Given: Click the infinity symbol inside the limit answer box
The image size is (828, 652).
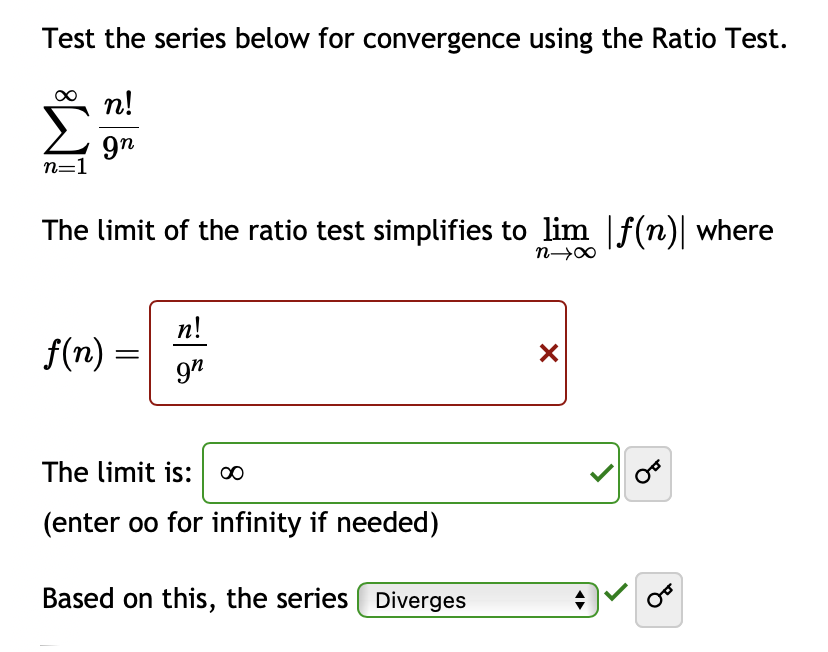Looking at the screenshot, I should (231, 471).
